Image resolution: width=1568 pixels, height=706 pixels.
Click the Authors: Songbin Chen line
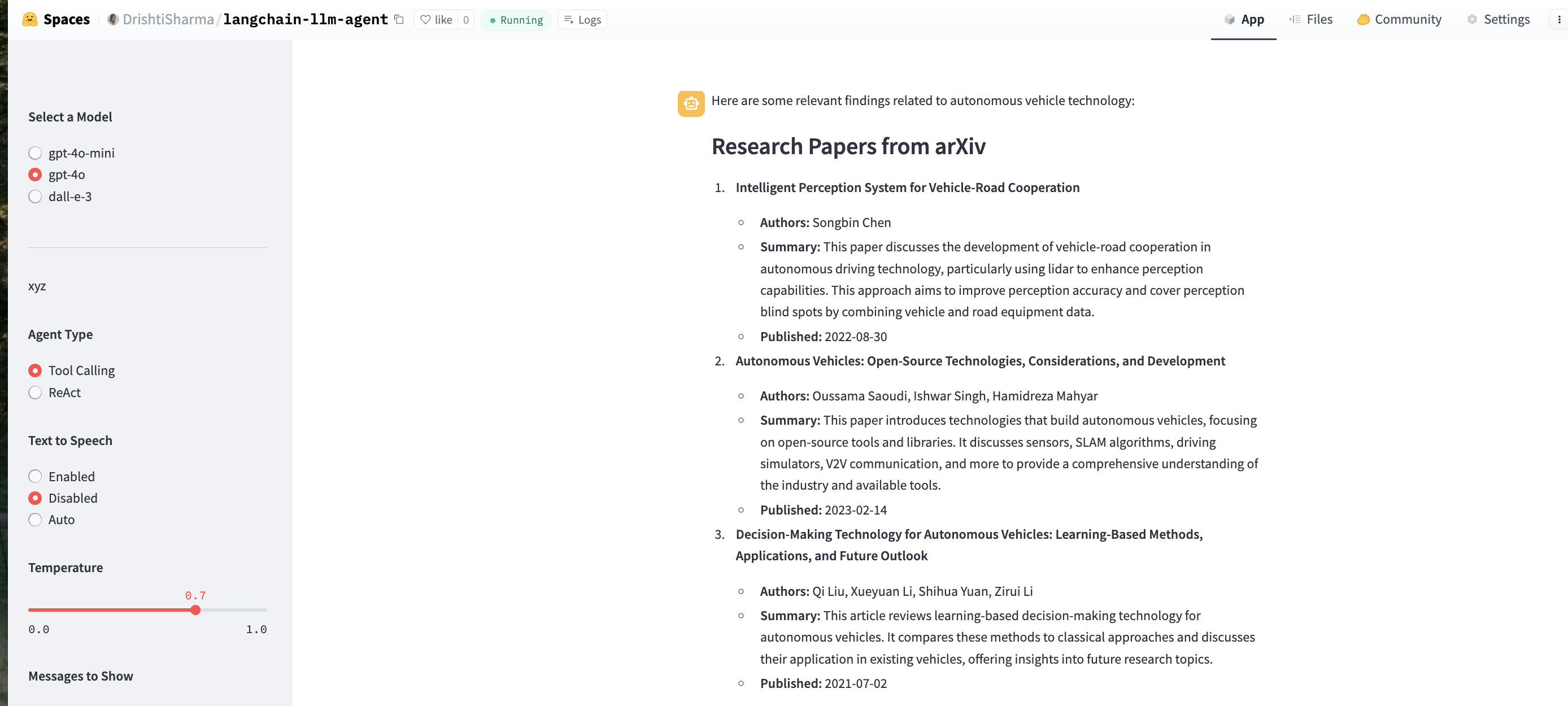click(825, 222)
